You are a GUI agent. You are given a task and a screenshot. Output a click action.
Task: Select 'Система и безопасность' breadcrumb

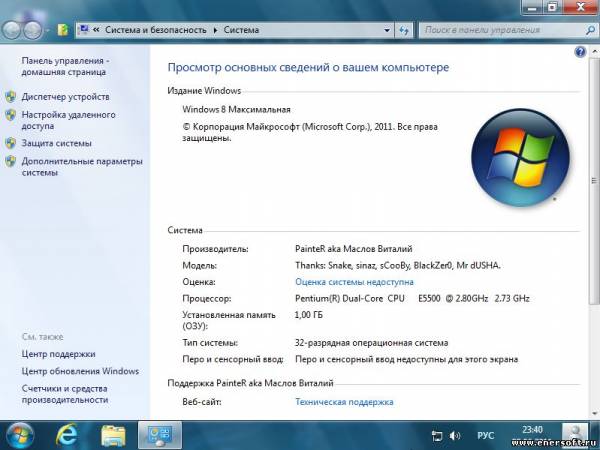(155, 30)
